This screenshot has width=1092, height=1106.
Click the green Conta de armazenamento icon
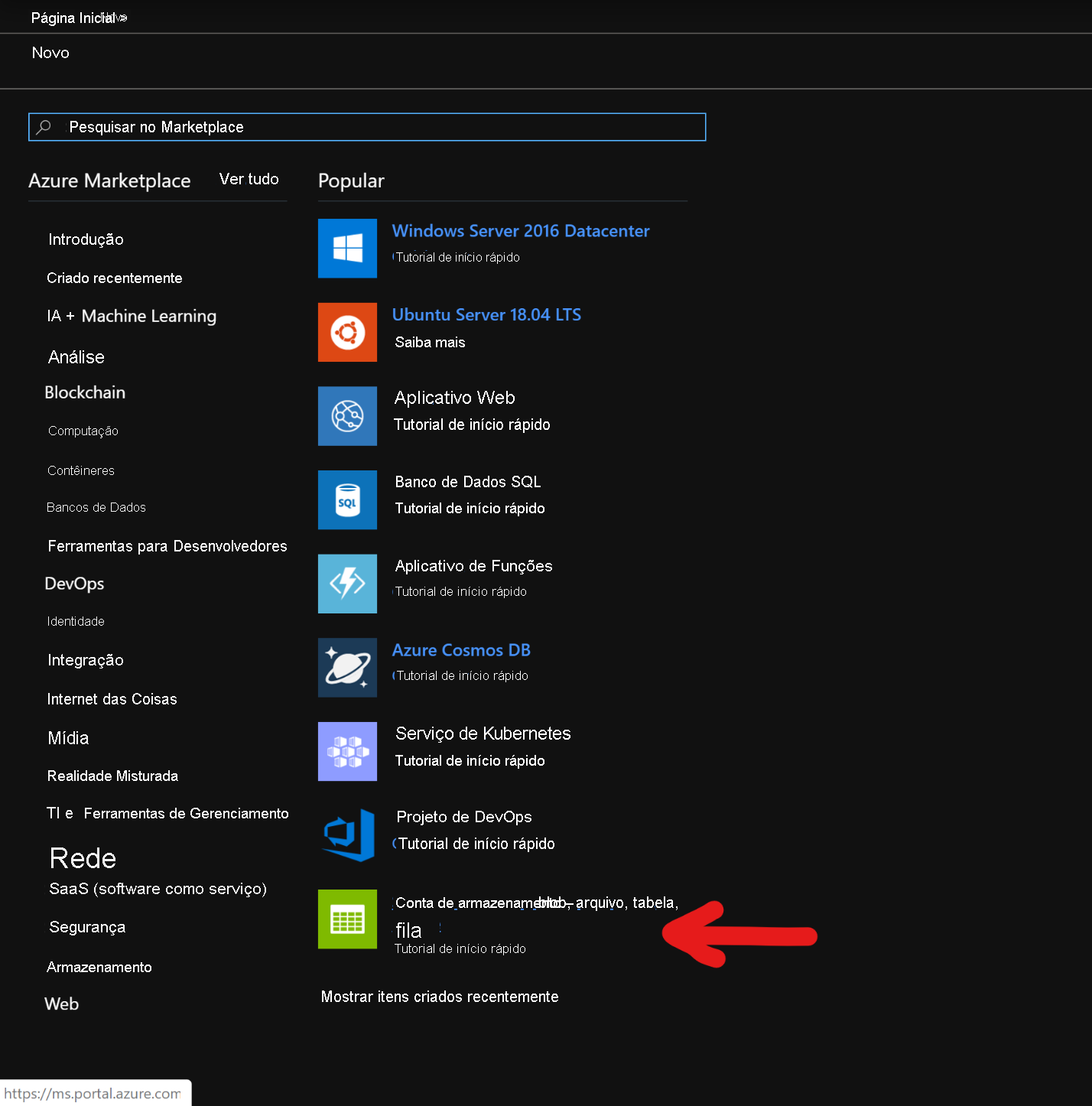347,919
